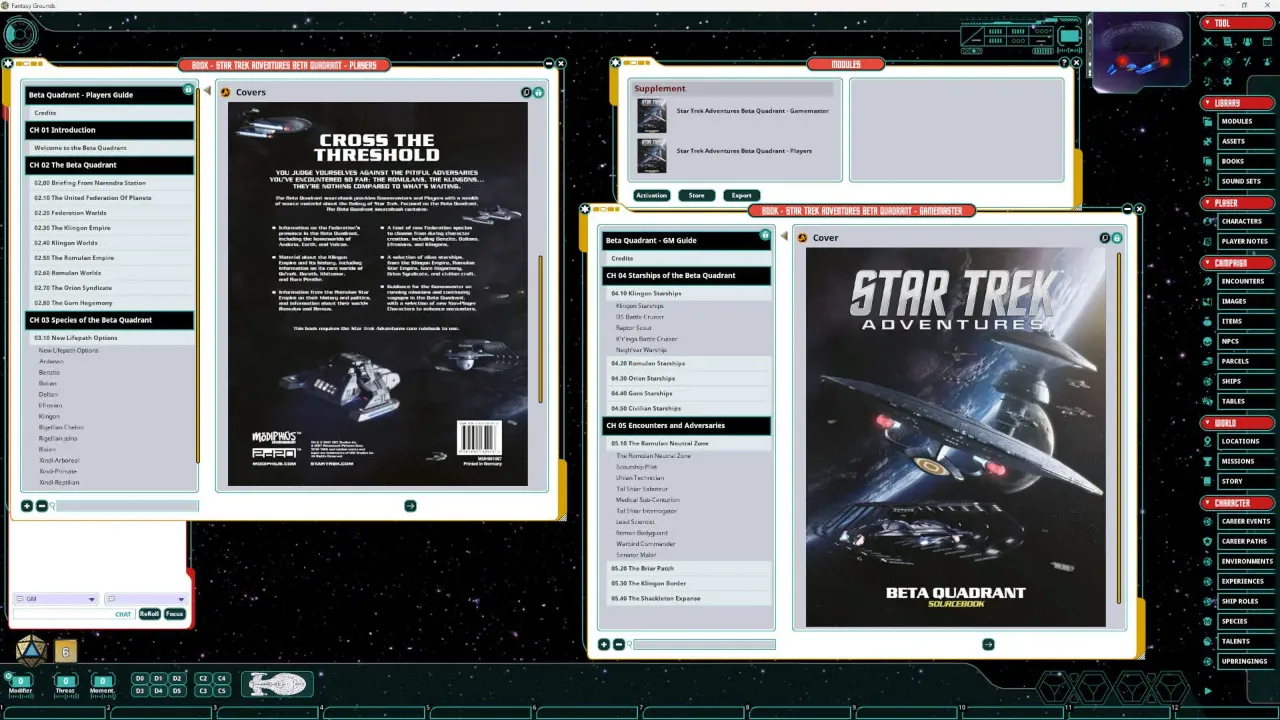Toggle the C5 complication button
The height and width of the screenshot is (720, 1280).
point(222,691)
